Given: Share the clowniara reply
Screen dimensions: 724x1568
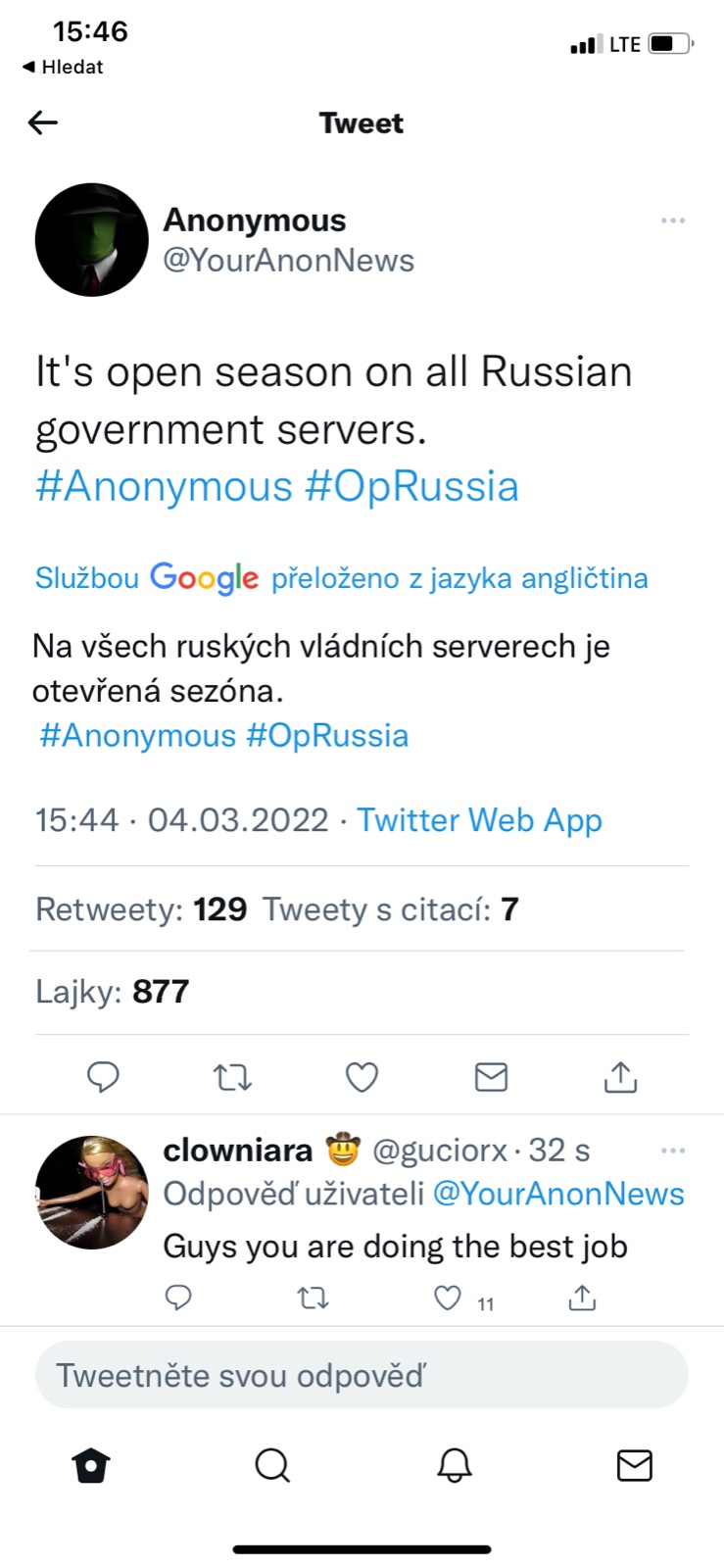Looking at the screenshot, I should coord(582,1298).
